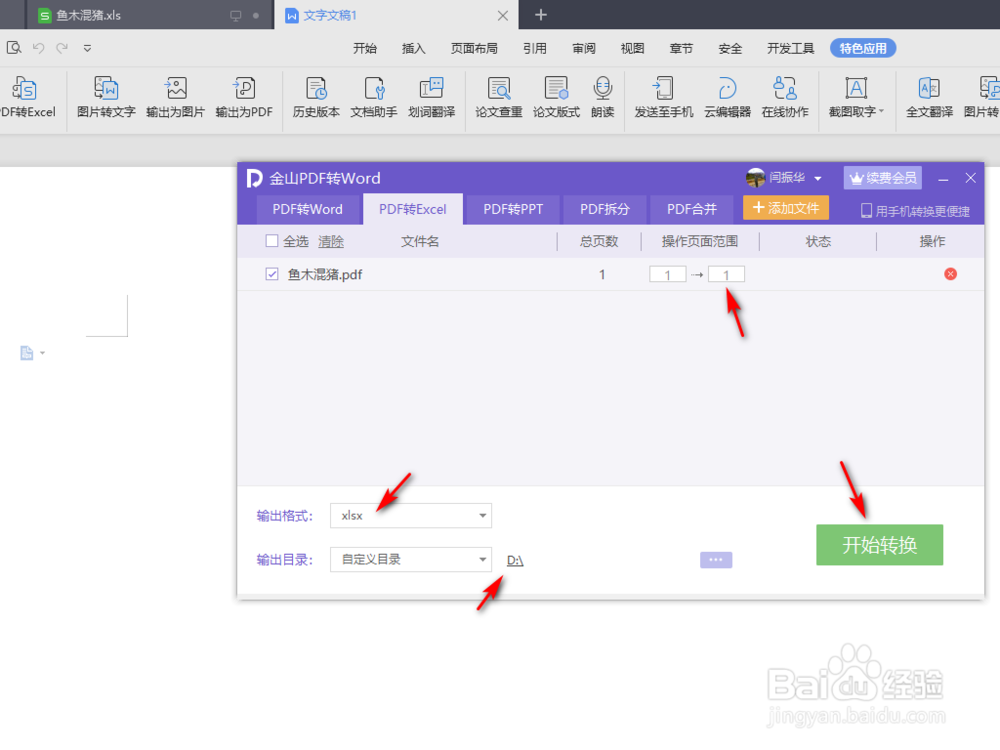Open the PDF转Excel ribbon tool
1000x750 pixels.
[x=27, y=97]
